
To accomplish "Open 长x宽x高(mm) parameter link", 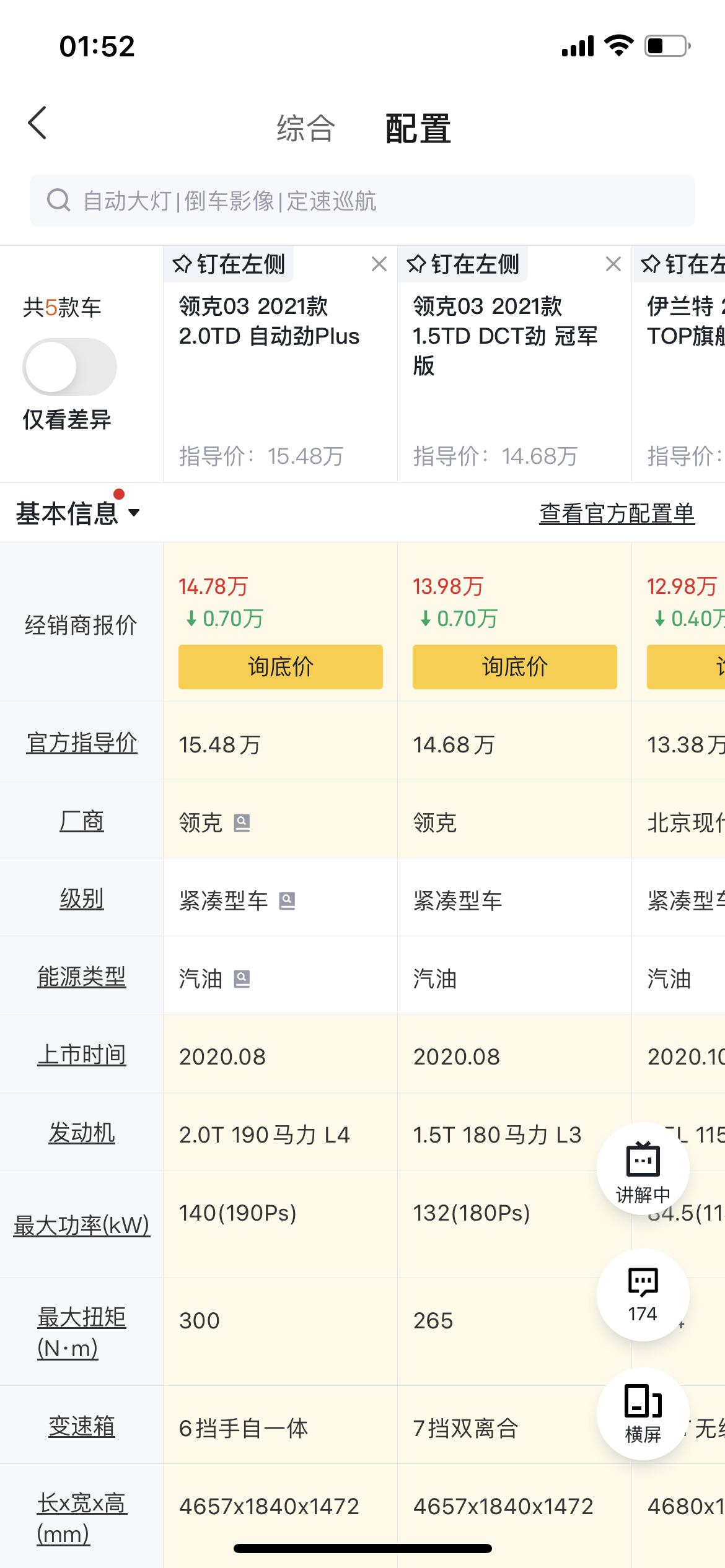I will click(x=82, y=1518).
